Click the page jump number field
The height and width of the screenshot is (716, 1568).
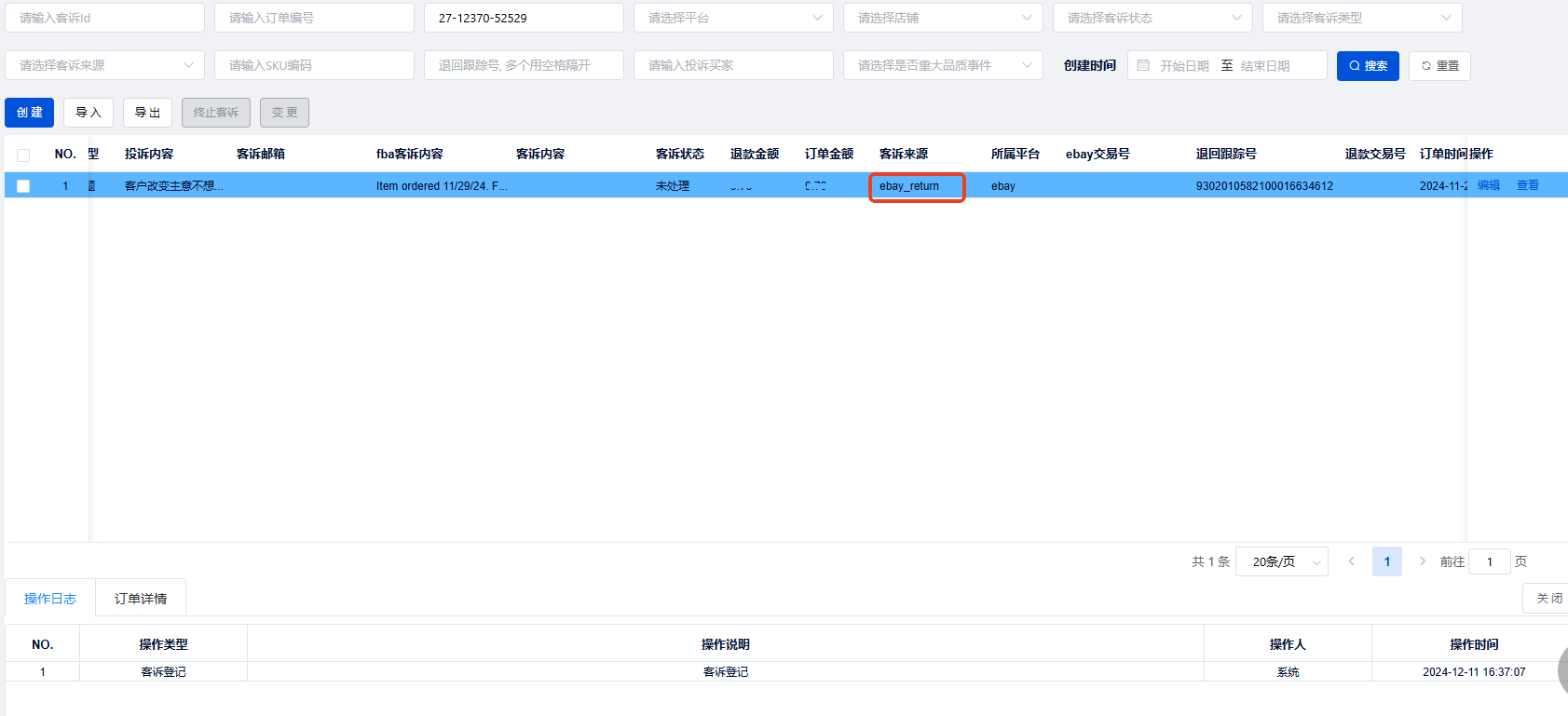click(1490, 561)
